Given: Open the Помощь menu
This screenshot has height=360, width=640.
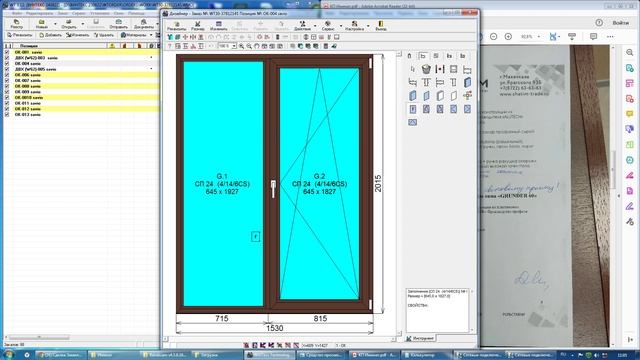Looking at the screenshot, I should [x=136, y=13].
